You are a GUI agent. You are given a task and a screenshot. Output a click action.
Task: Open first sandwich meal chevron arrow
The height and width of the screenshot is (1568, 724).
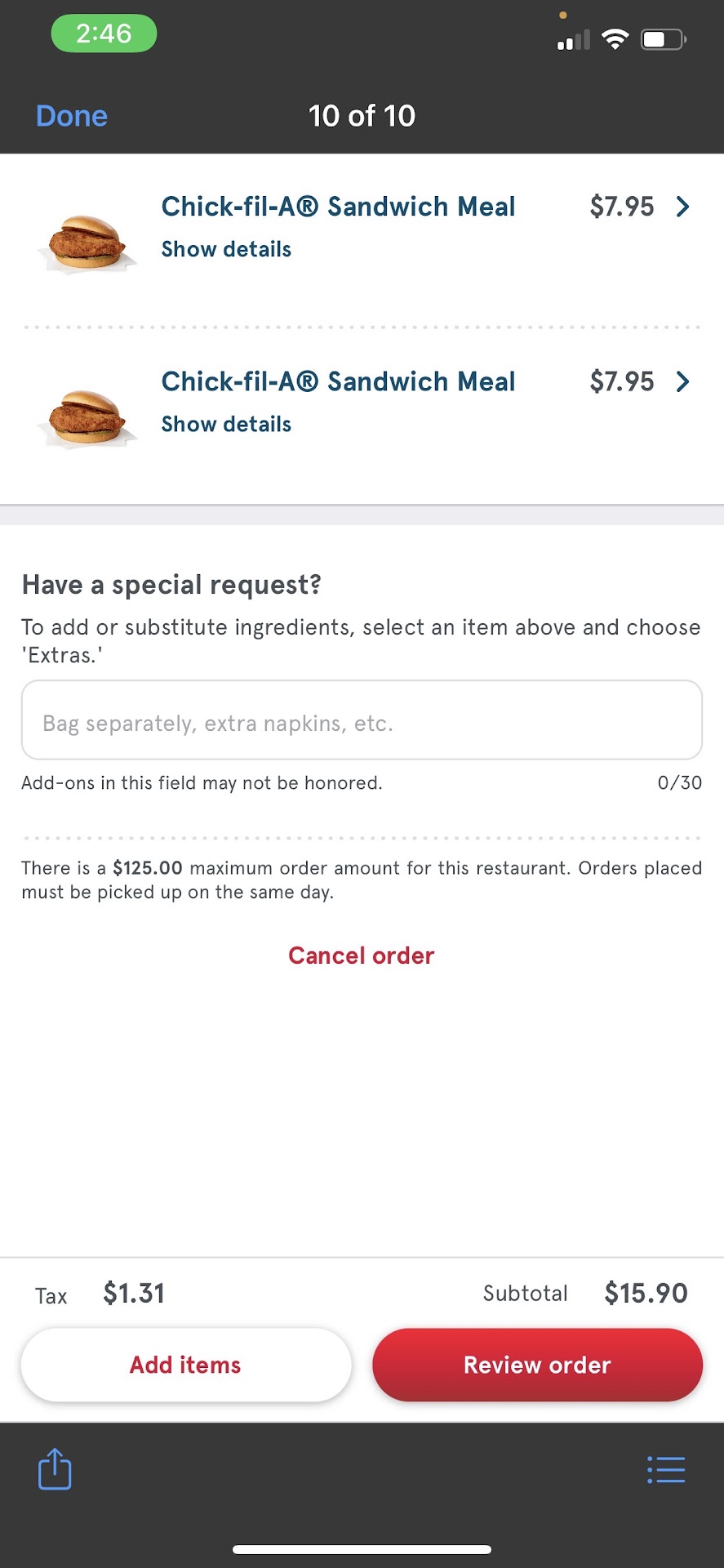[x=683, y=207]
